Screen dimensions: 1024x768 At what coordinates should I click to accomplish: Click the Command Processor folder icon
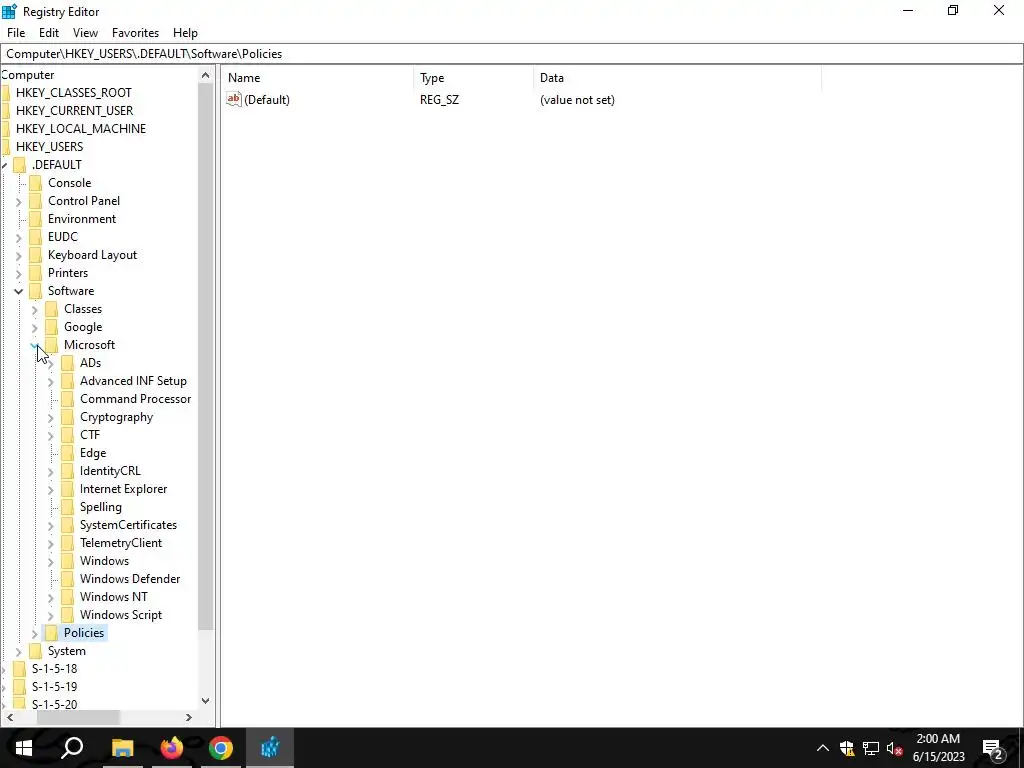68,399
